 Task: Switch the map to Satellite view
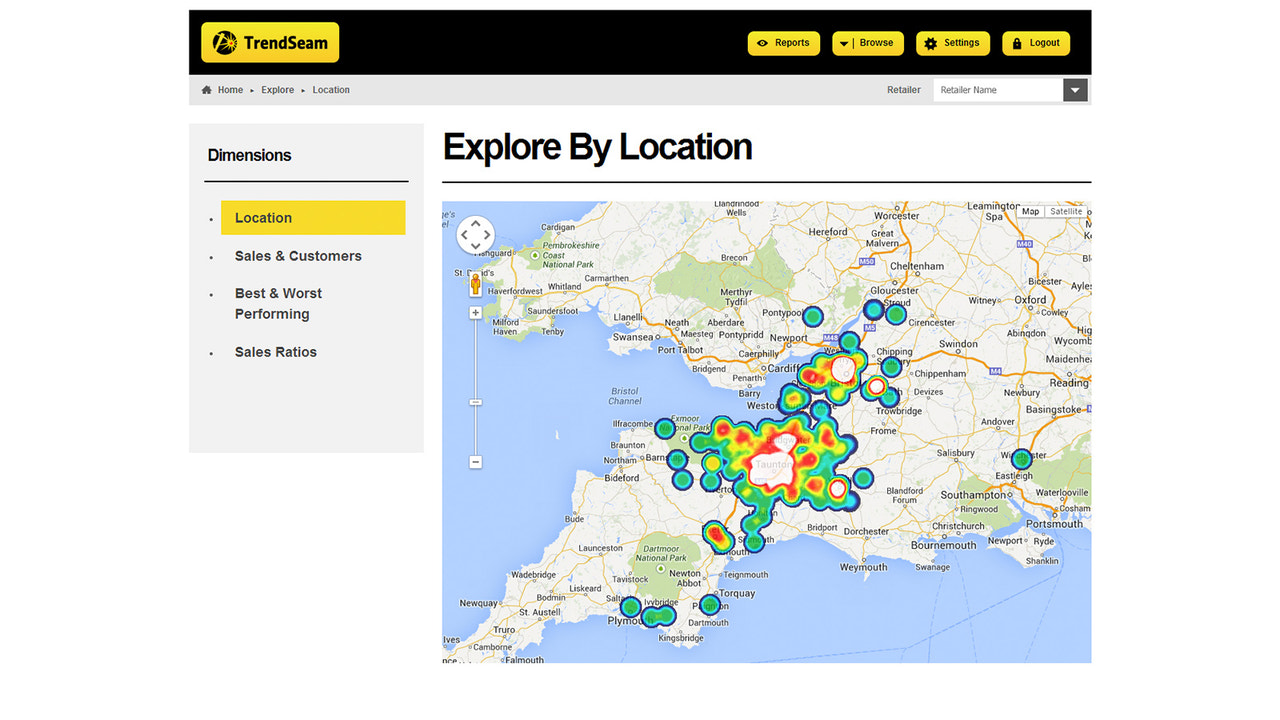point(1065,211)
